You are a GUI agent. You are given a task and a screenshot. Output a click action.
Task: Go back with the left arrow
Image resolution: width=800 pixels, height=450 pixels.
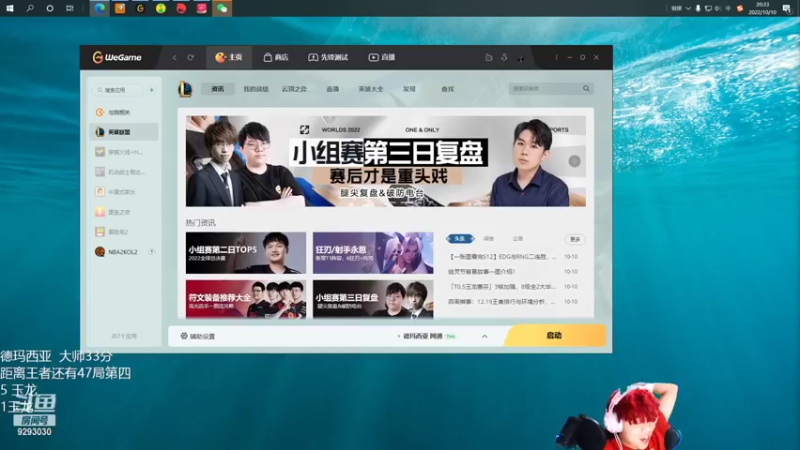coord(174,58)
